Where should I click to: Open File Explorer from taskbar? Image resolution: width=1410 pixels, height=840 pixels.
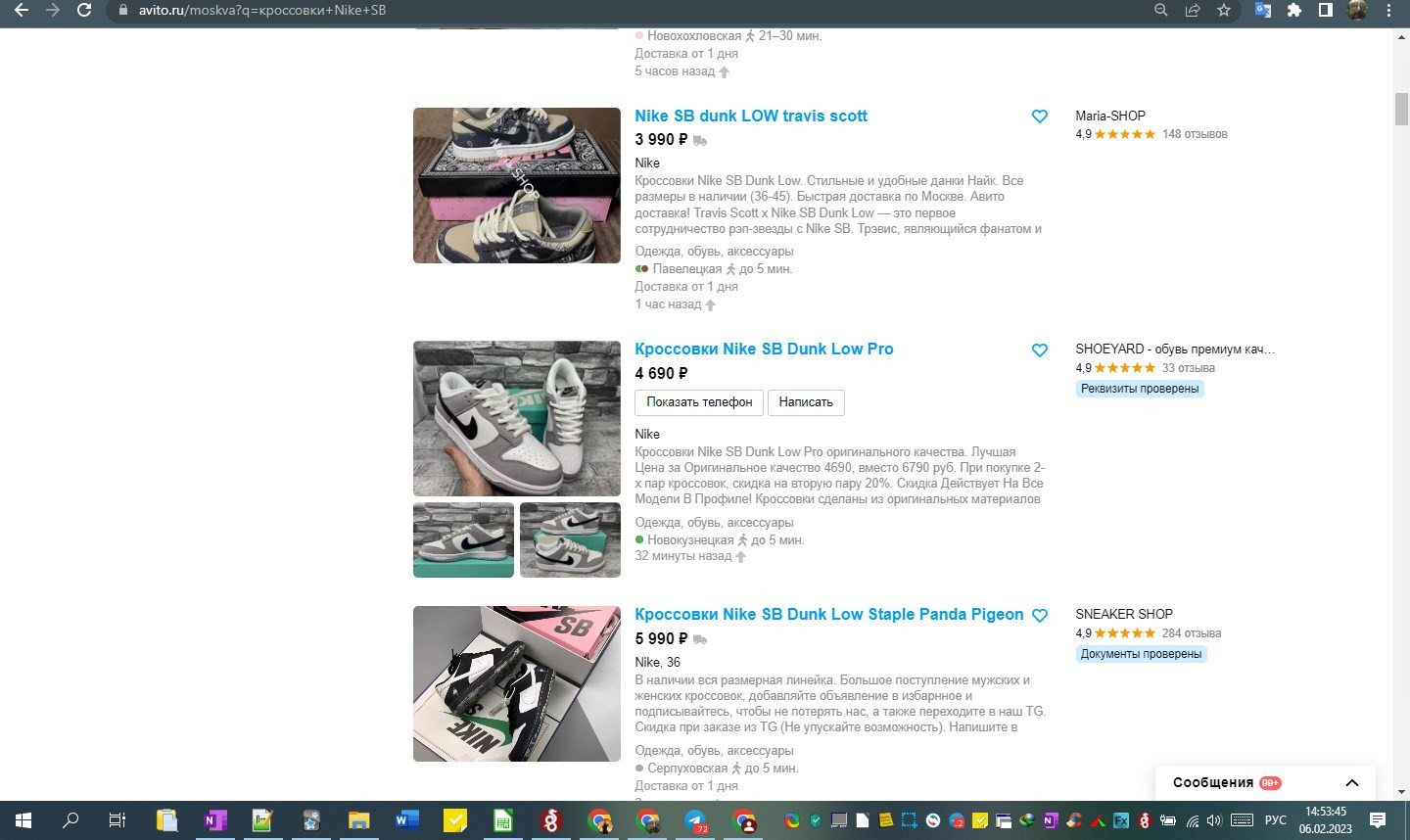coord(359,820)
